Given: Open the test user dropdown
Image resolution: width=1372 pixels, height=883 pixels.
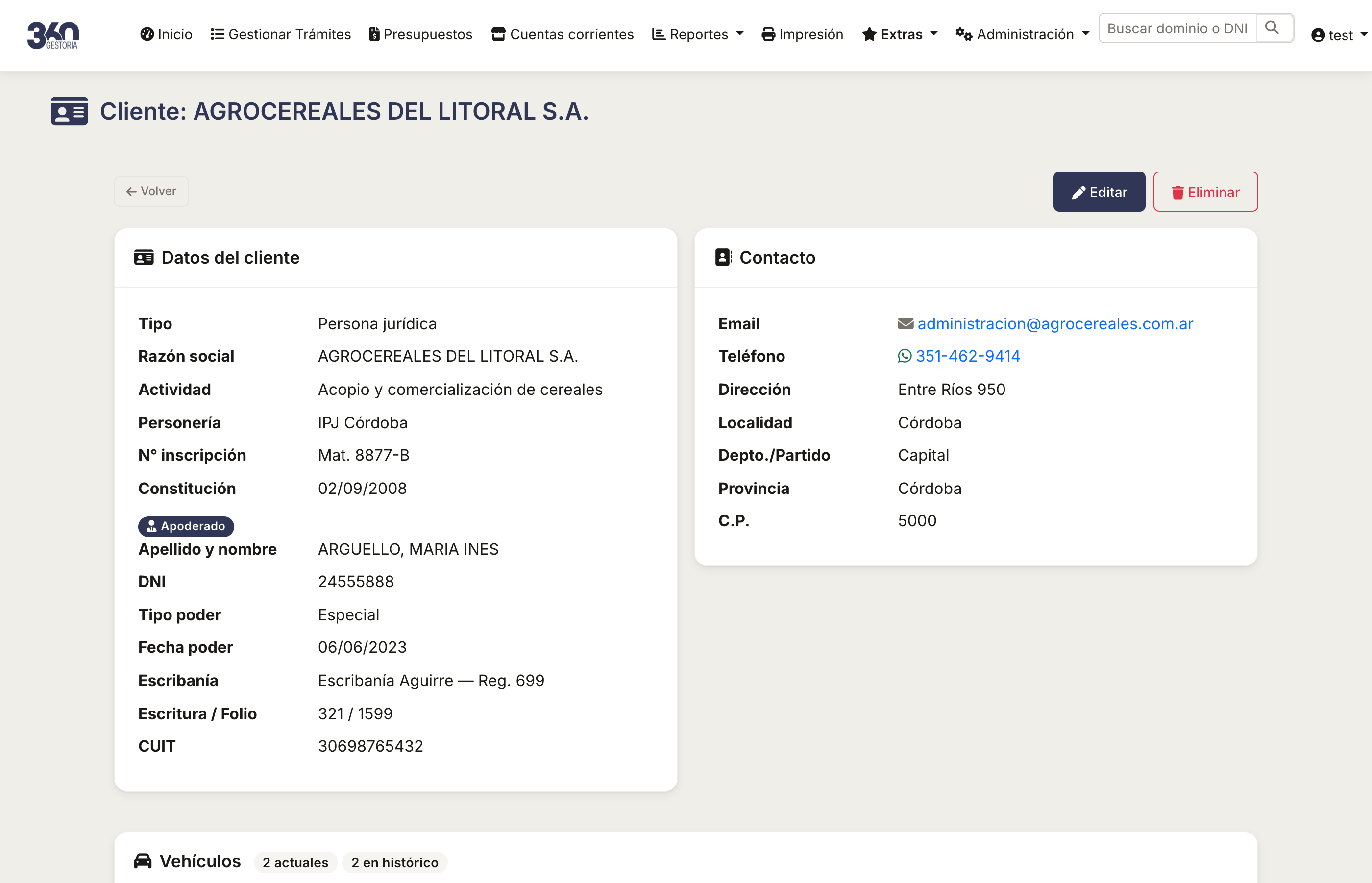Looking at the screenshot, I should [x=1339, y=35].
